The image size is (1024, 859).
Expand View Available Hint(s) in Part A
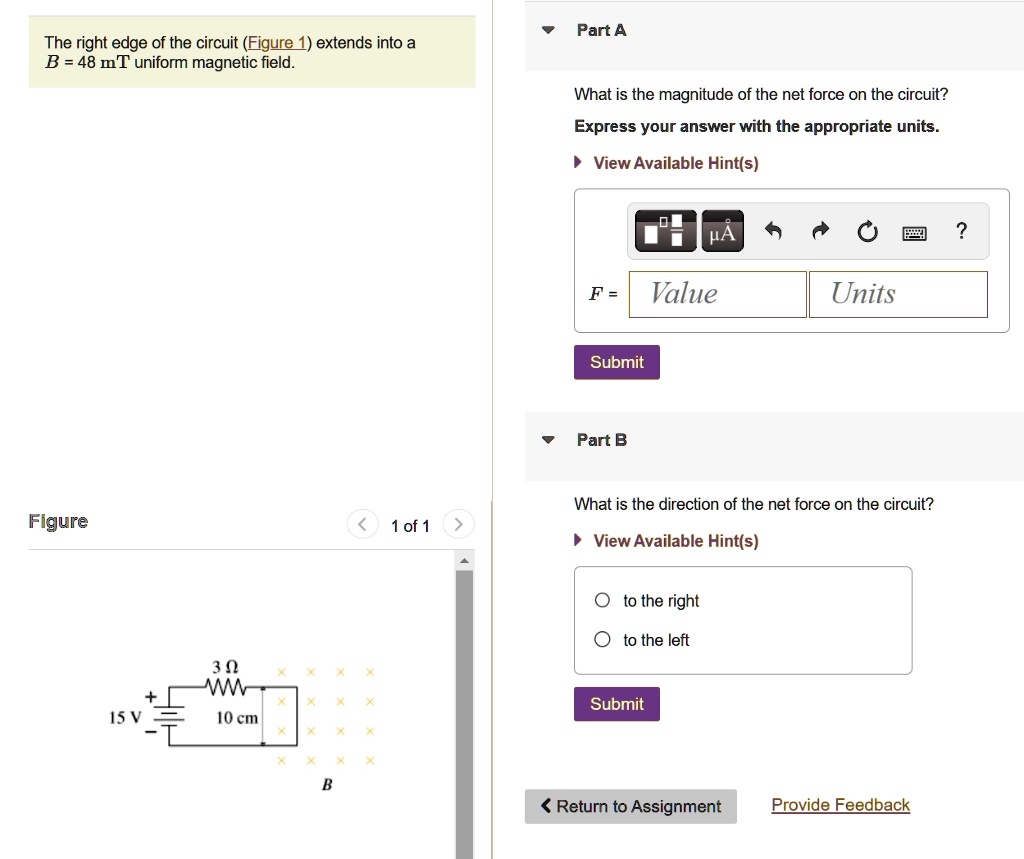click(666, 162)
